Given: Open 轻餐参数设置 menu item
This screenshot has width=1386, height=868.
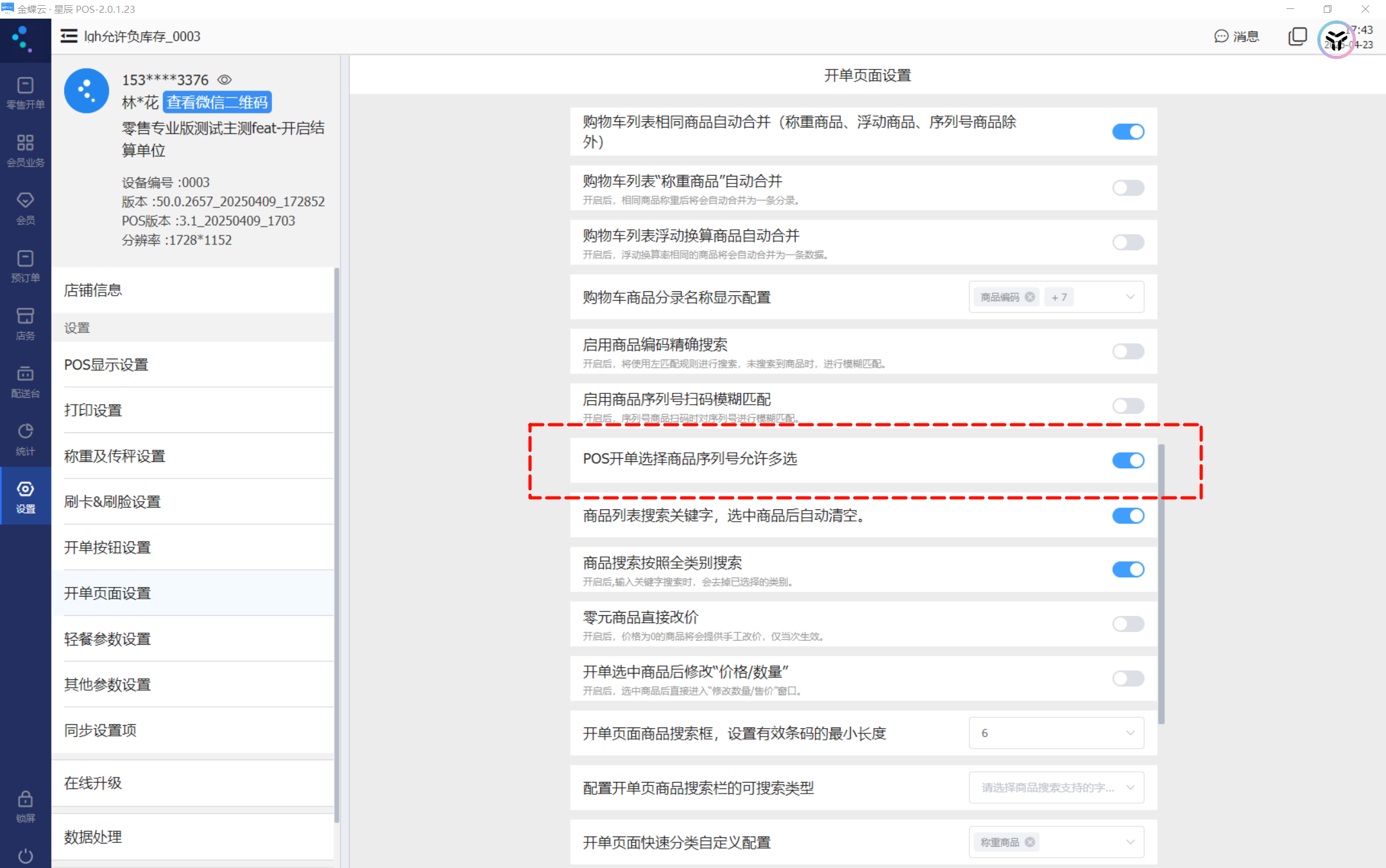Looking at the screenshot, I should coord(193,639).
